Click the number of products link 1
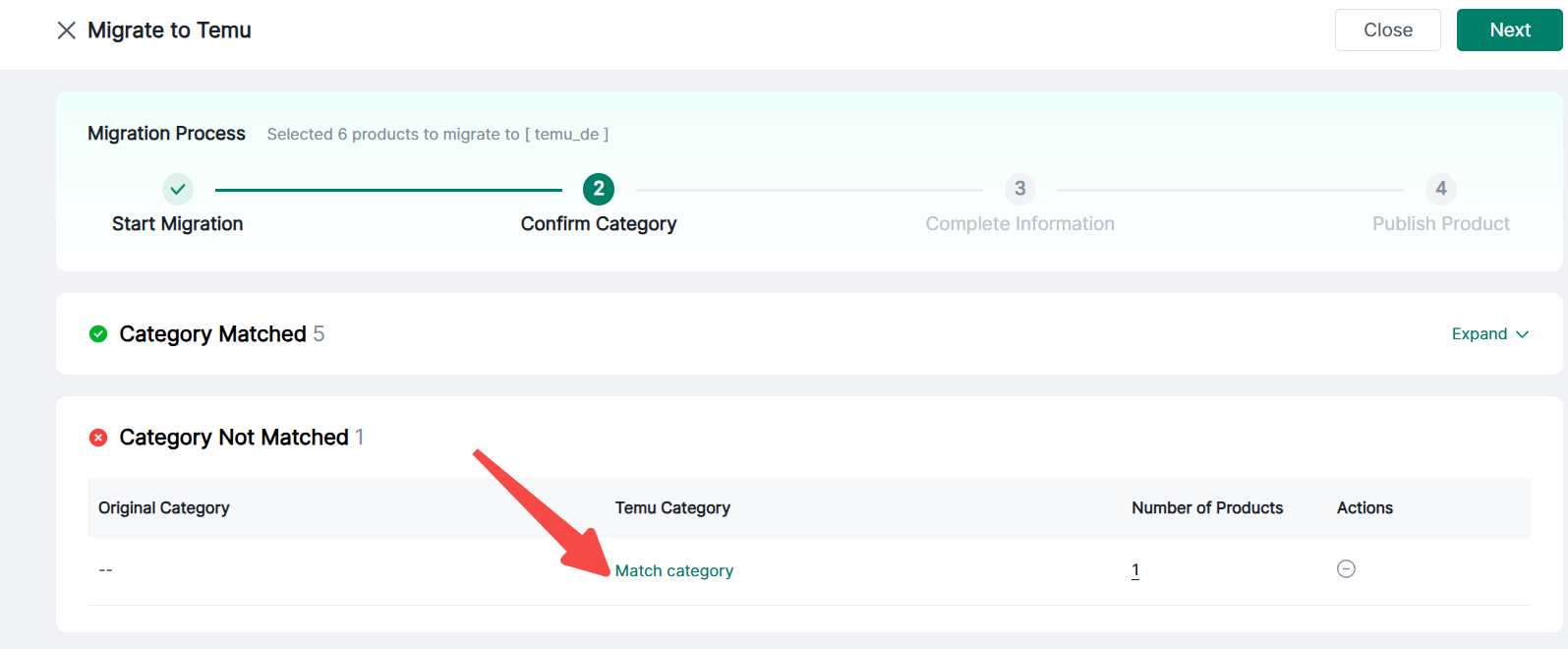1568x649 pixels. pos(1135,570)
